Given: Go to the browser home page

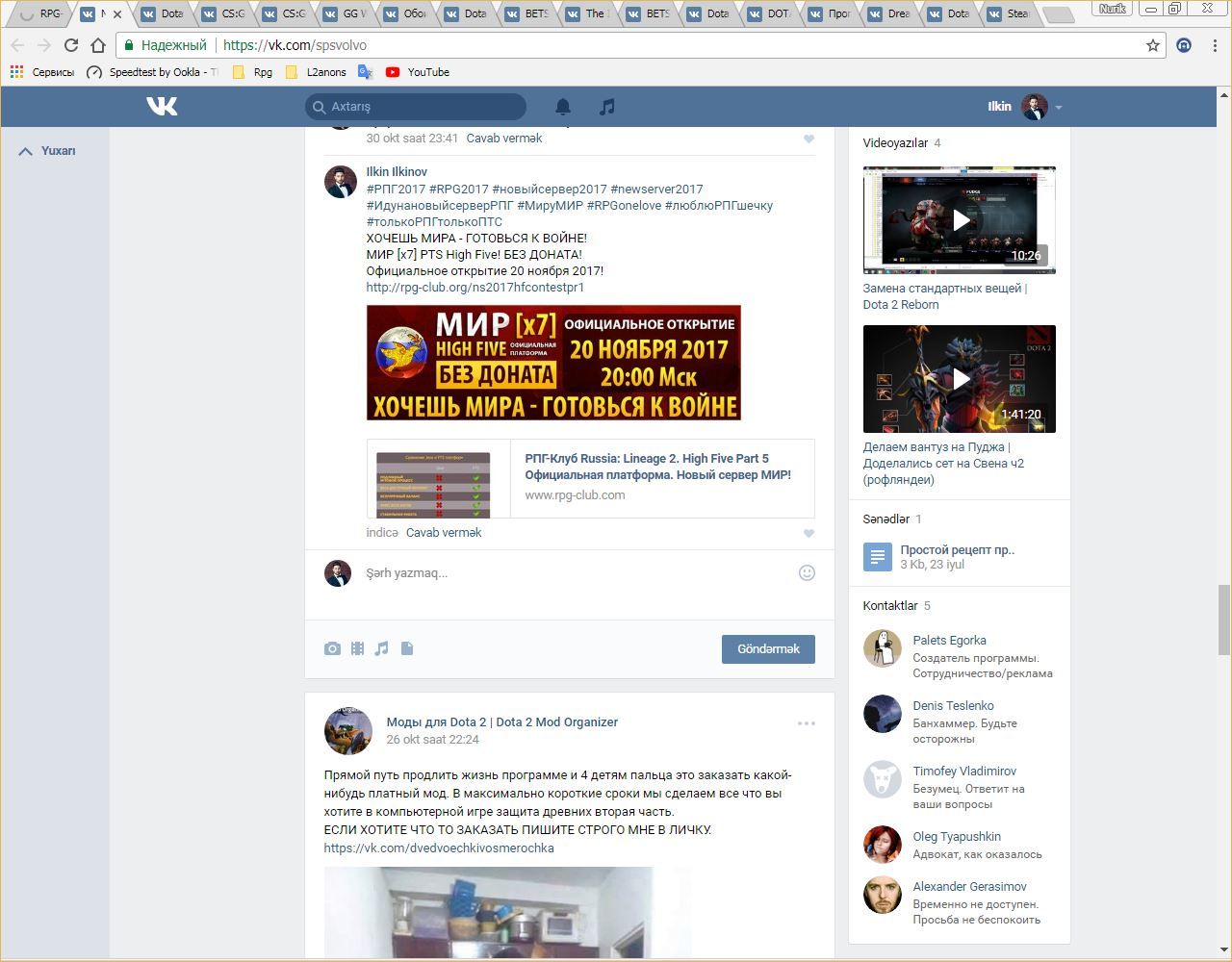Looking at the screenshot, I should coord(98,45).
